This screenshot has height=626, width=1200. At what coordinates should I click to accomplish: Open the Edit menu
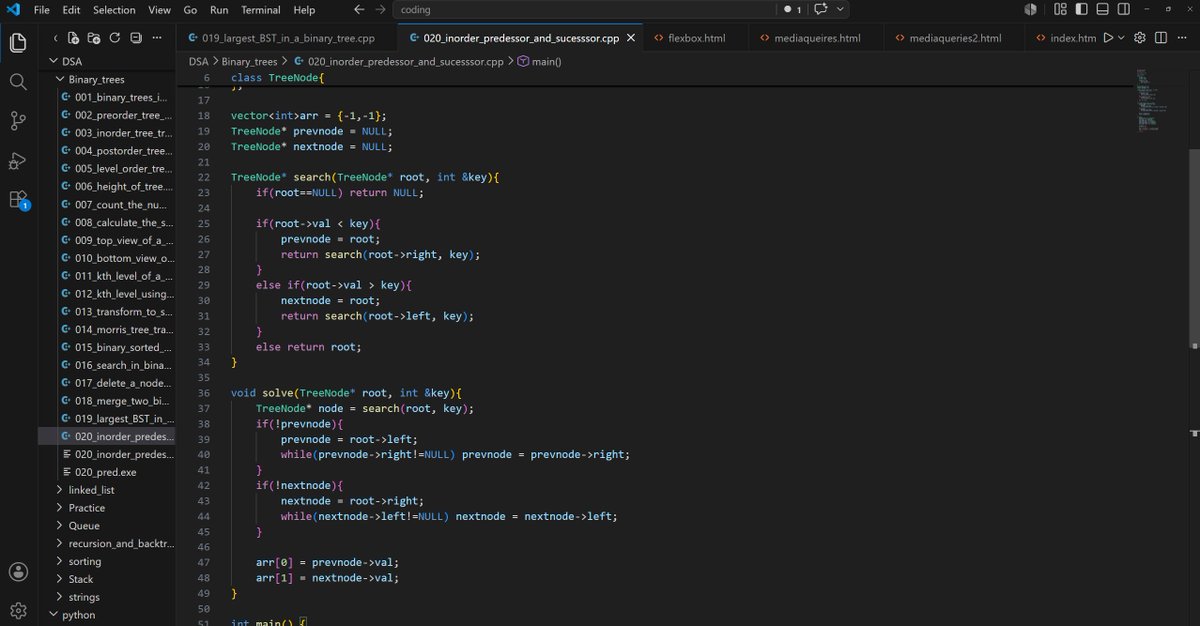coord(71,10)
